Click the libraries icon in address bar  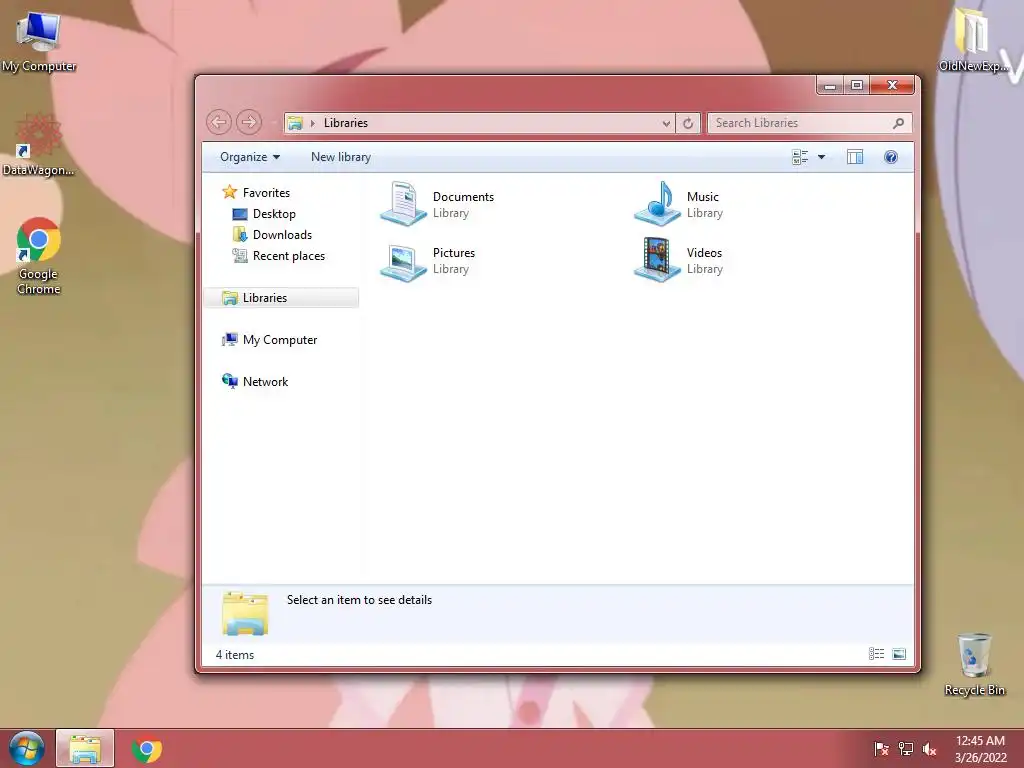pos(295,123)
